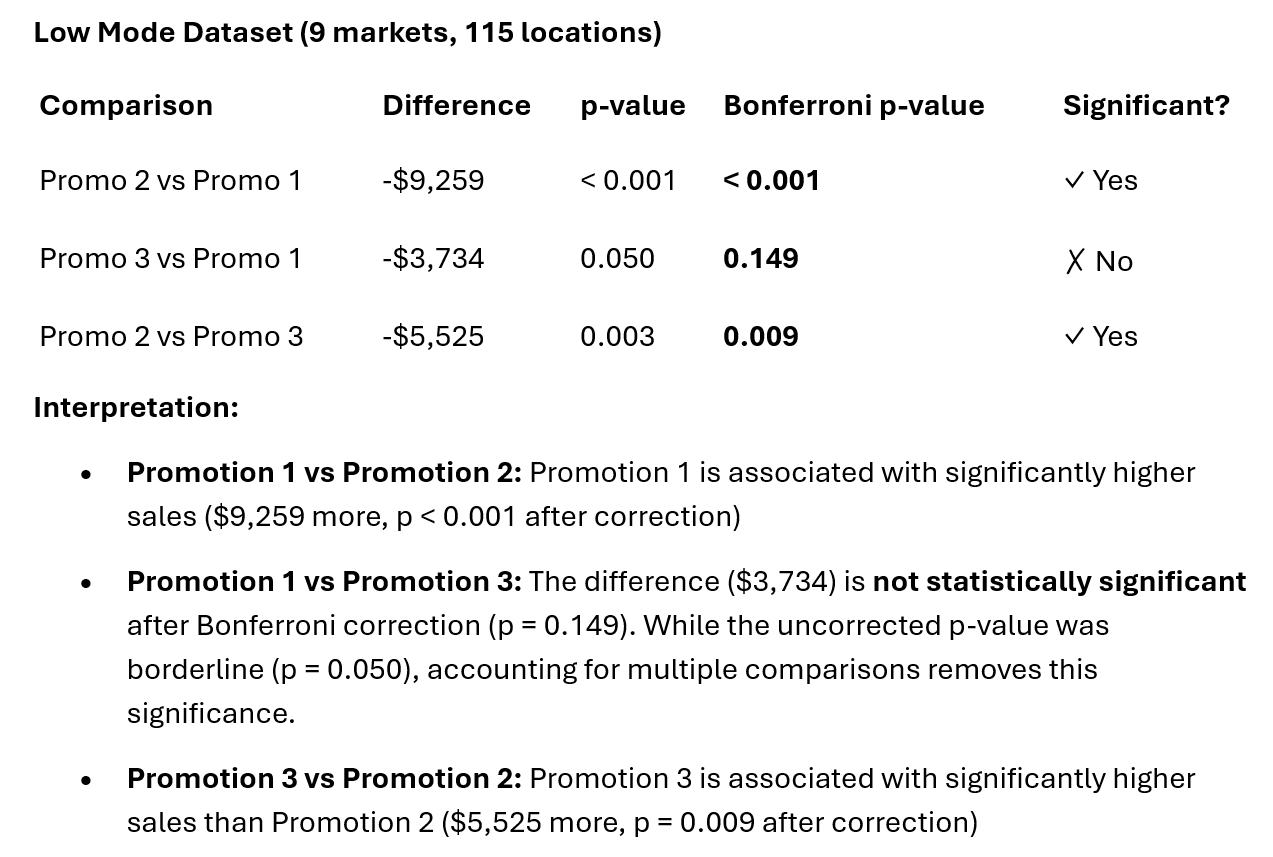This screenshot has height=857, width=1273.
Task: Click the bold "Promotion 3 vs Promotion 2:" text
Action: (324, 778)
